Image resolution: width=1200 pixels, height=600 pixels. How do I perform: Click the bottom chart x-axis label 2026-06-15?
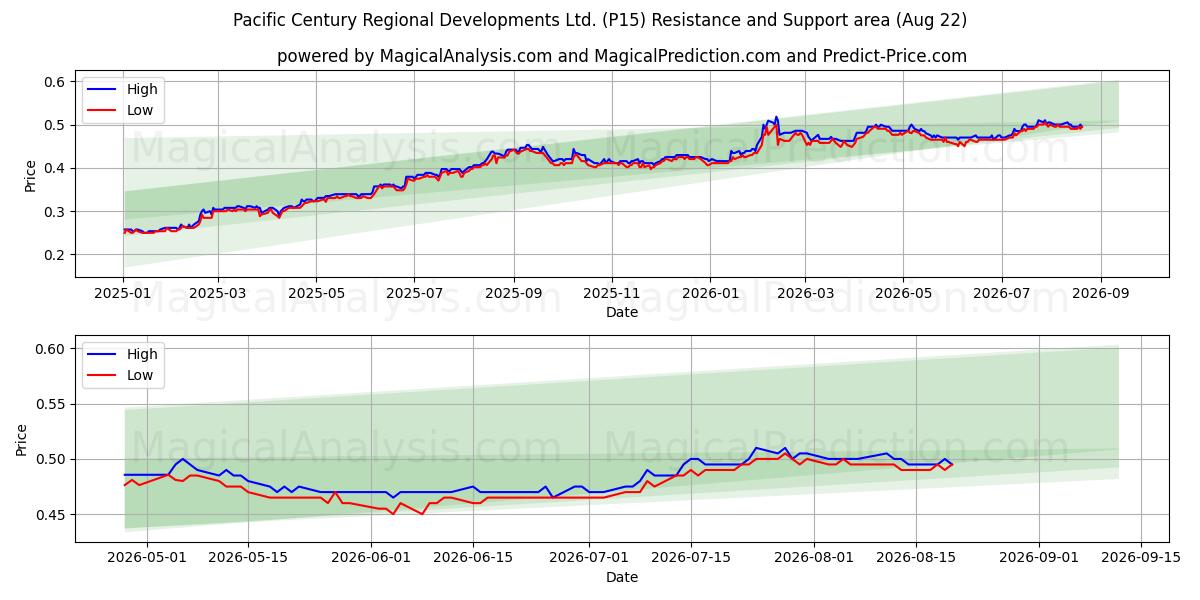click(x=473, y=560)
